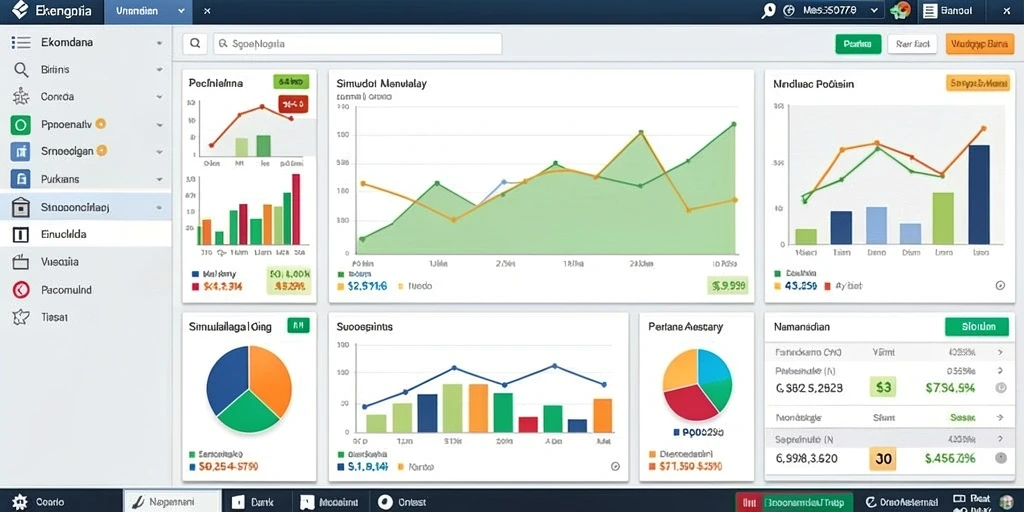The height and width of the screenshot is (512, 1024).
Task: Open the Vuecaiia briefcase icon
Action: [21, 262]
